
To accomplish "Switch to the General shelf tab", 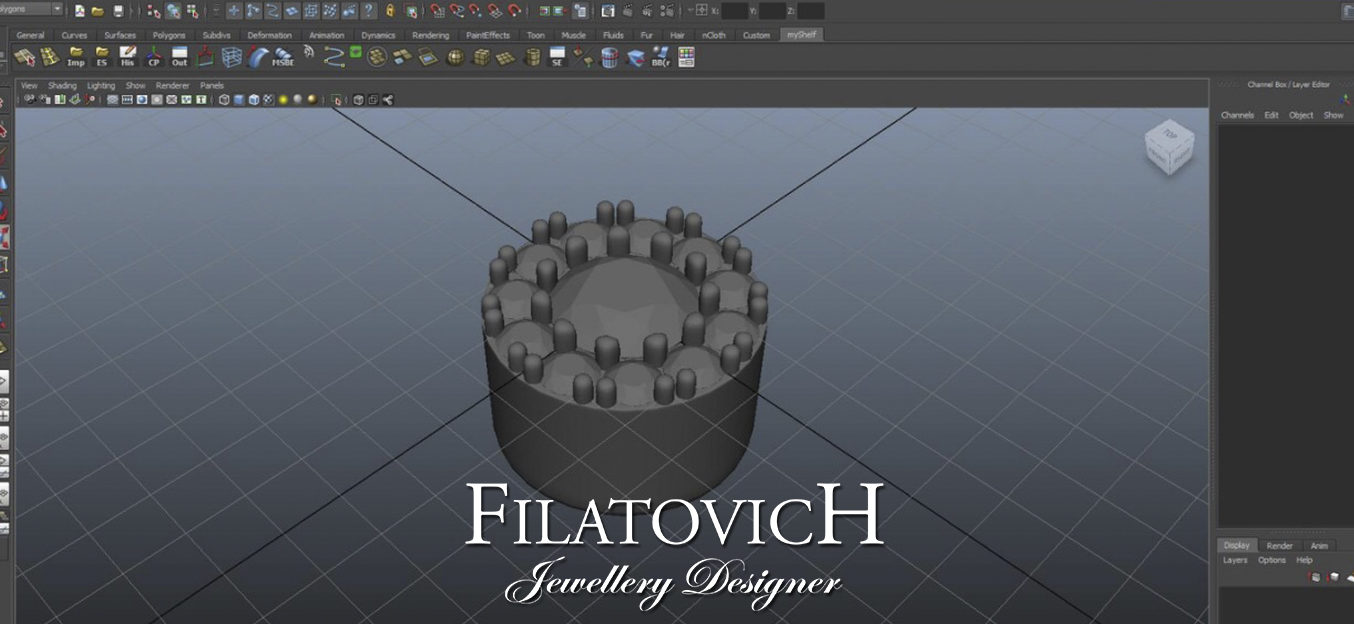I will 30,35.
